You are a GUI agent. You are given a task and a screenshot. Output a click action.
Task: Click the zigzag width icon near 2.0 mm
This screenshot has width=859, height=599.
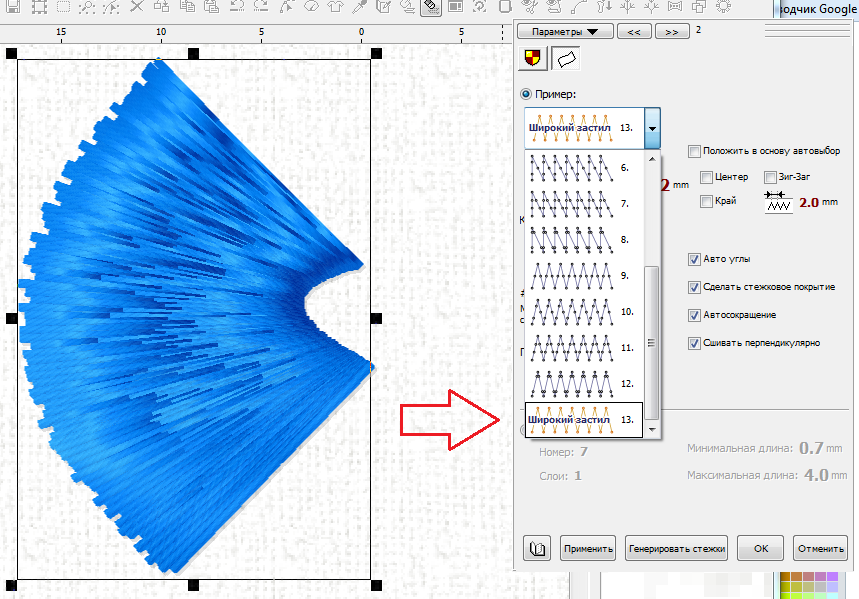777,202
